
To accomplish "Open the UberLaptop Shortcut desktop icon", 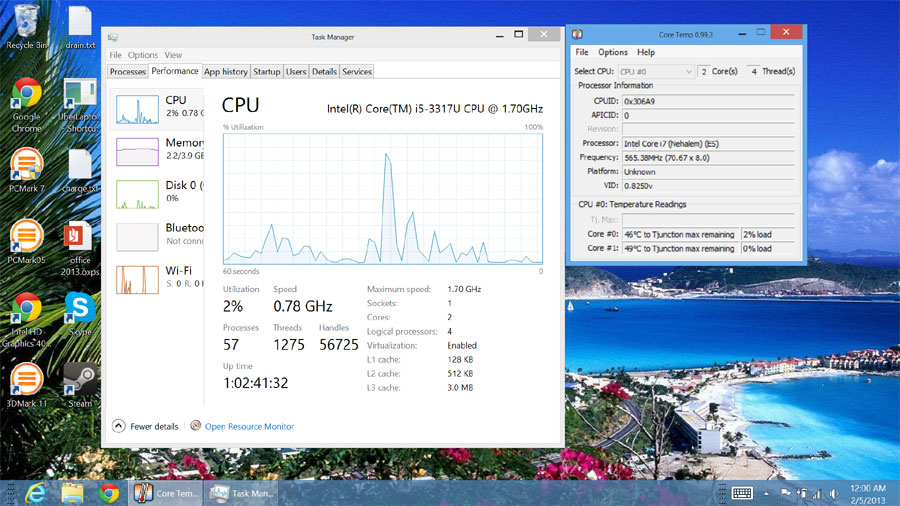I will 80,105.
